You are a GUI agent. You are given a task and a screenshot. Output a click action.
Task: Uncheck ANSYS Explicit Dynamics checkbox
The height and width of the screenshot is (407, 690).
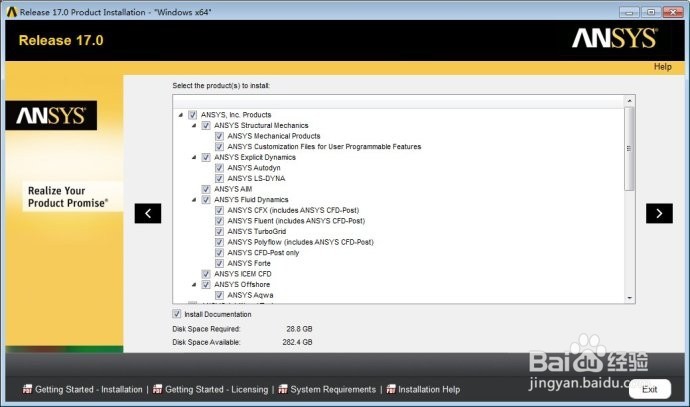point(206,157)
